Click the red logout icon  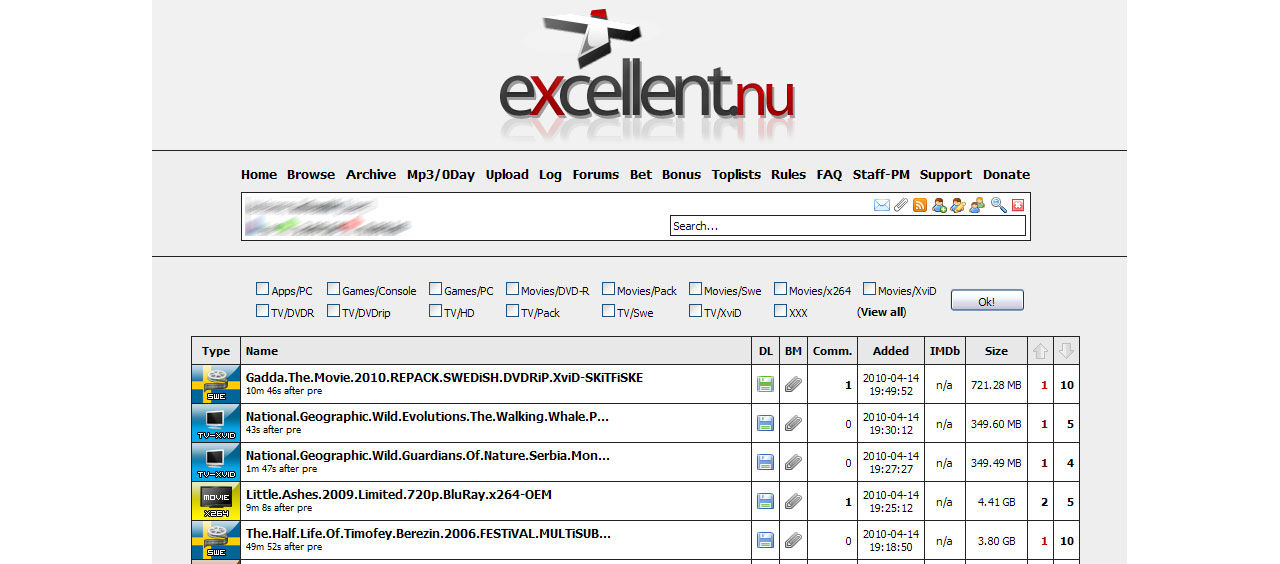1018,205
